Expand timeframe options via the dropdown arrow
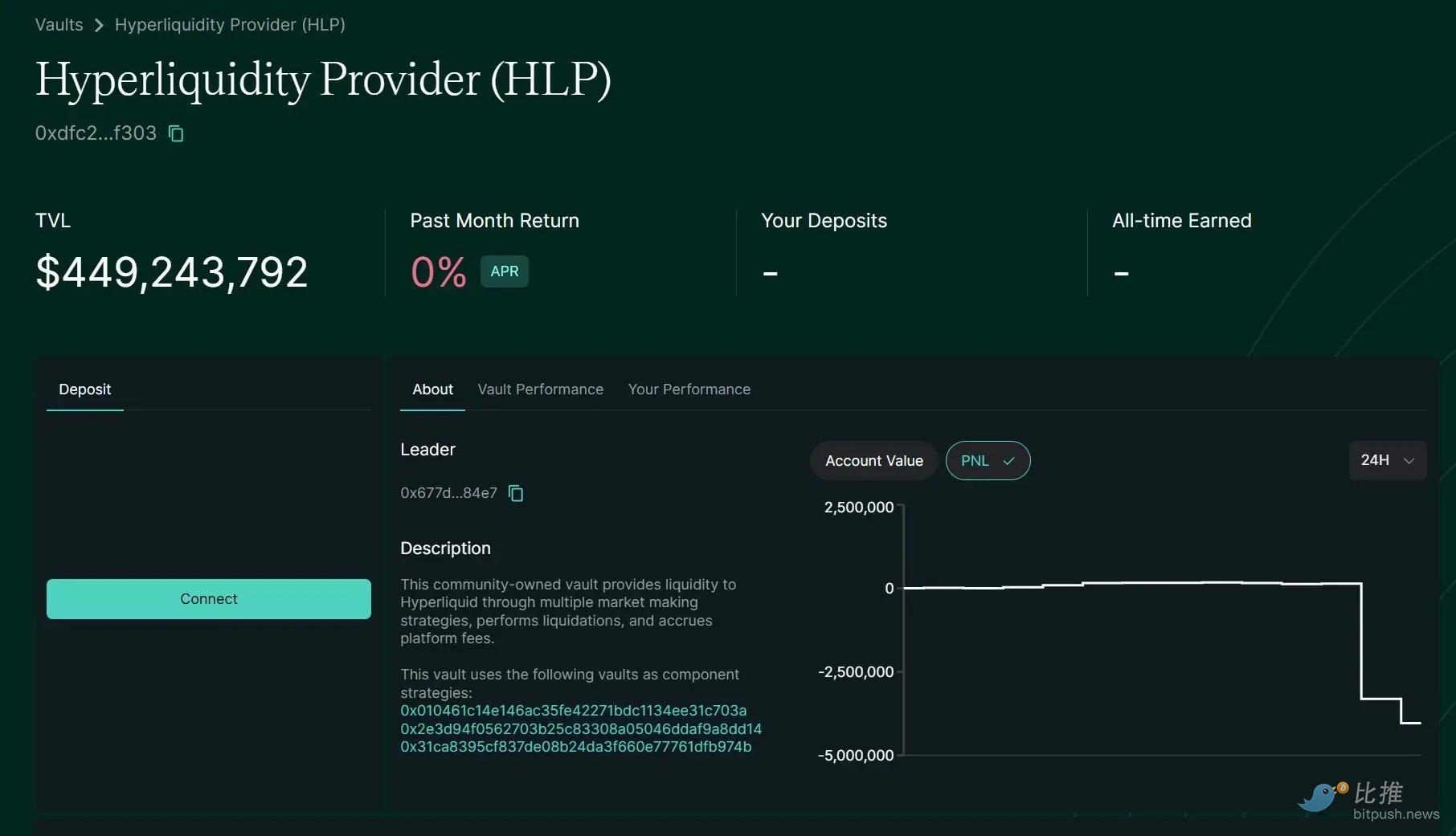The width and height of the screenshot is (1456, 836). [1409, 461]
